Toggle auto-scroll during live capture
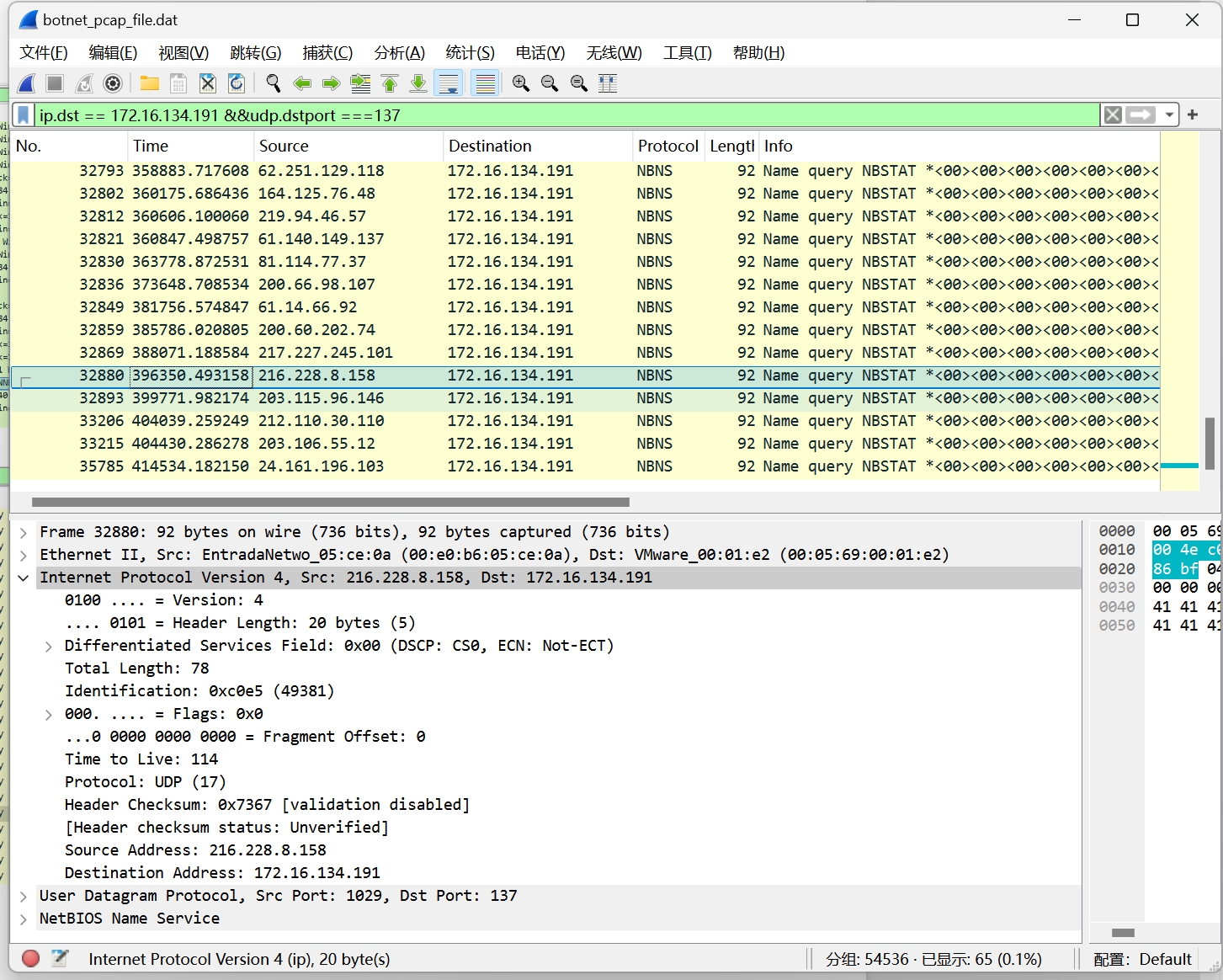Viewport: 1223px width, 980px height. (449, 83)
